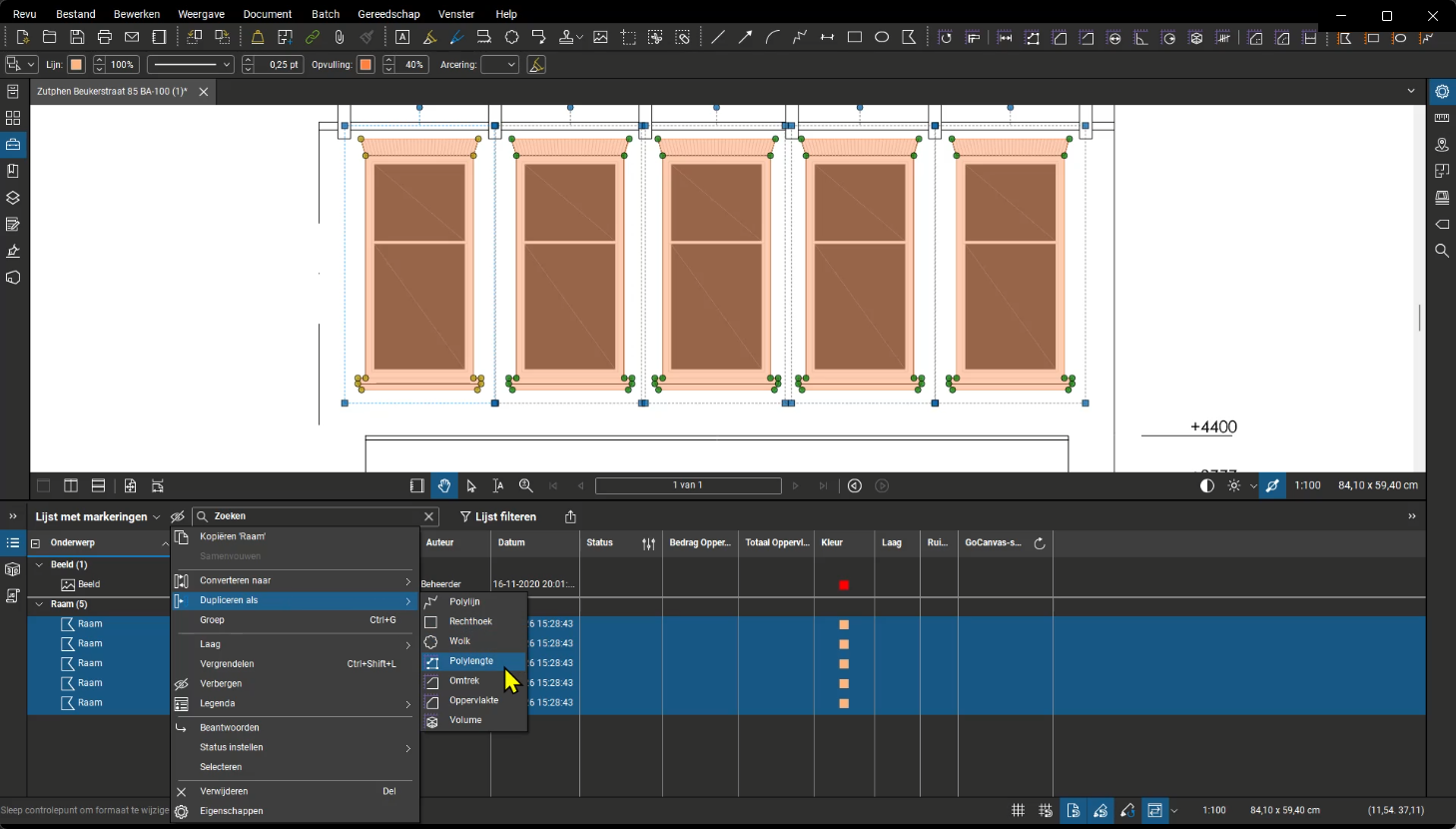1456x829 pixels.
Task: Focus the Zoeken search field
Action: coord(315,516)
